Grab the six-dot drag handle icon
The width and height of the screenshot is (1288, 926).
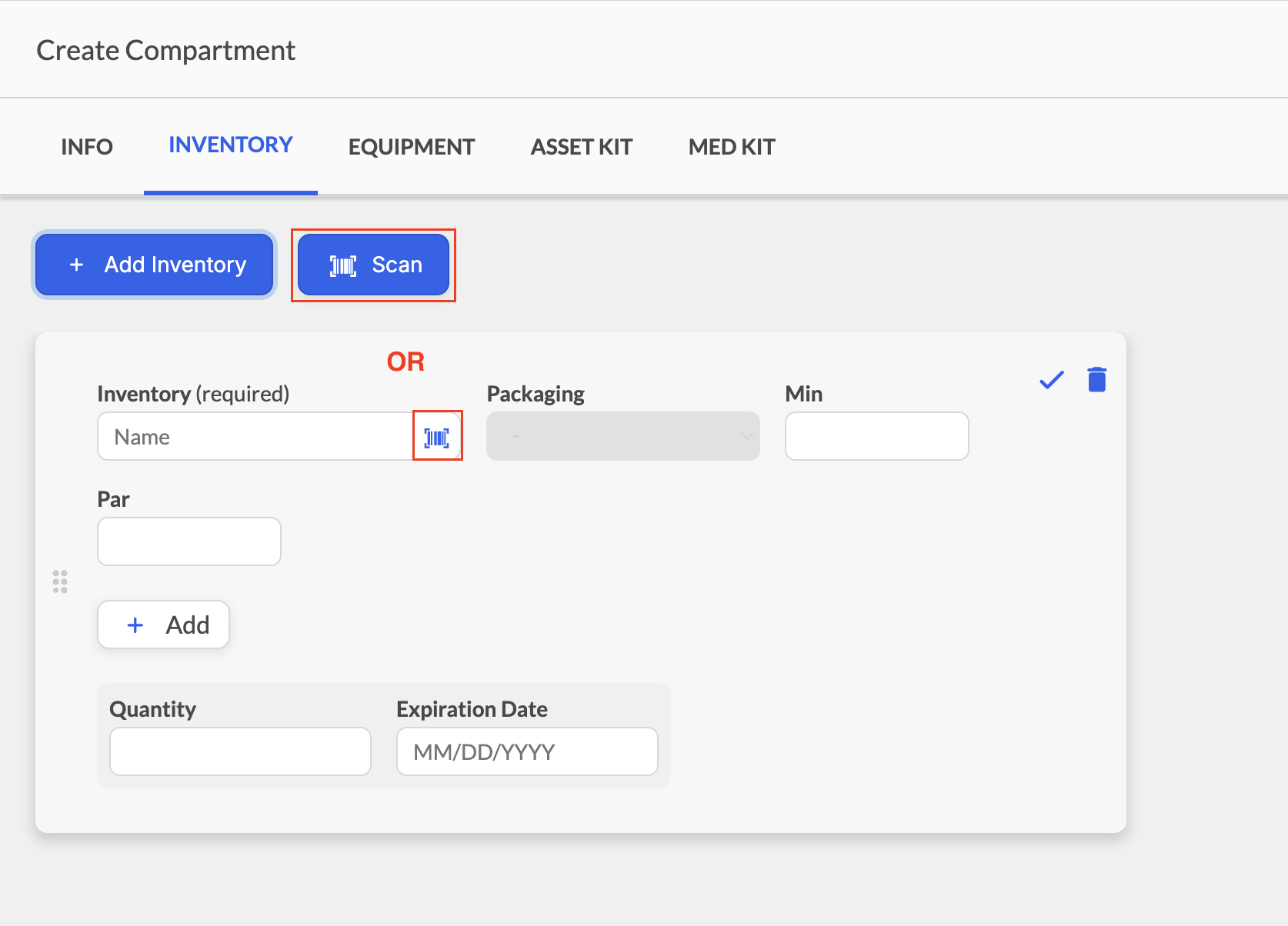click(60, 581)
